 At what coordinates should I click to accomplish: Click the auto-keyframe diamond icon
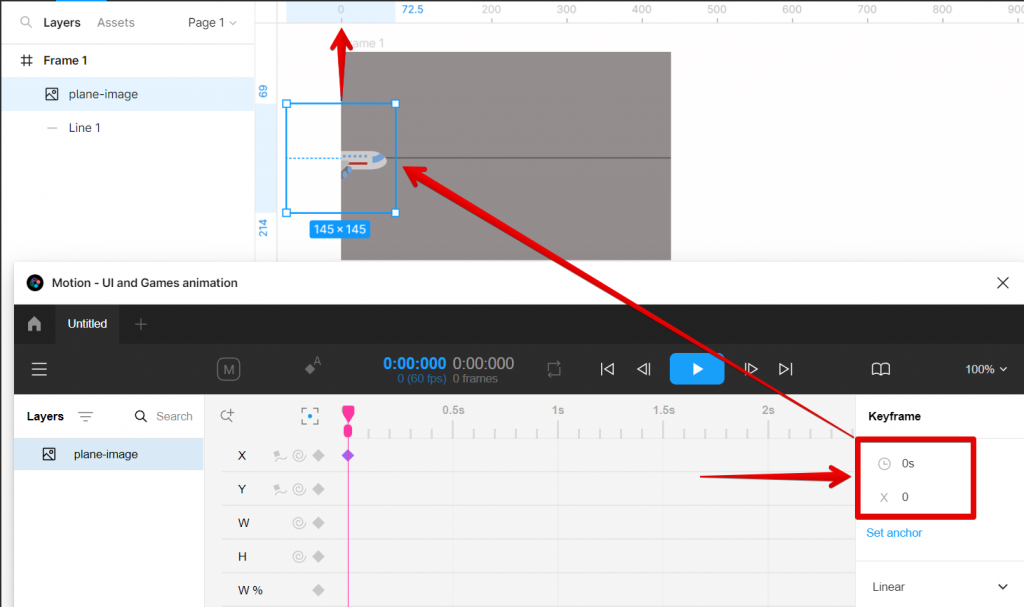point(310,368)
